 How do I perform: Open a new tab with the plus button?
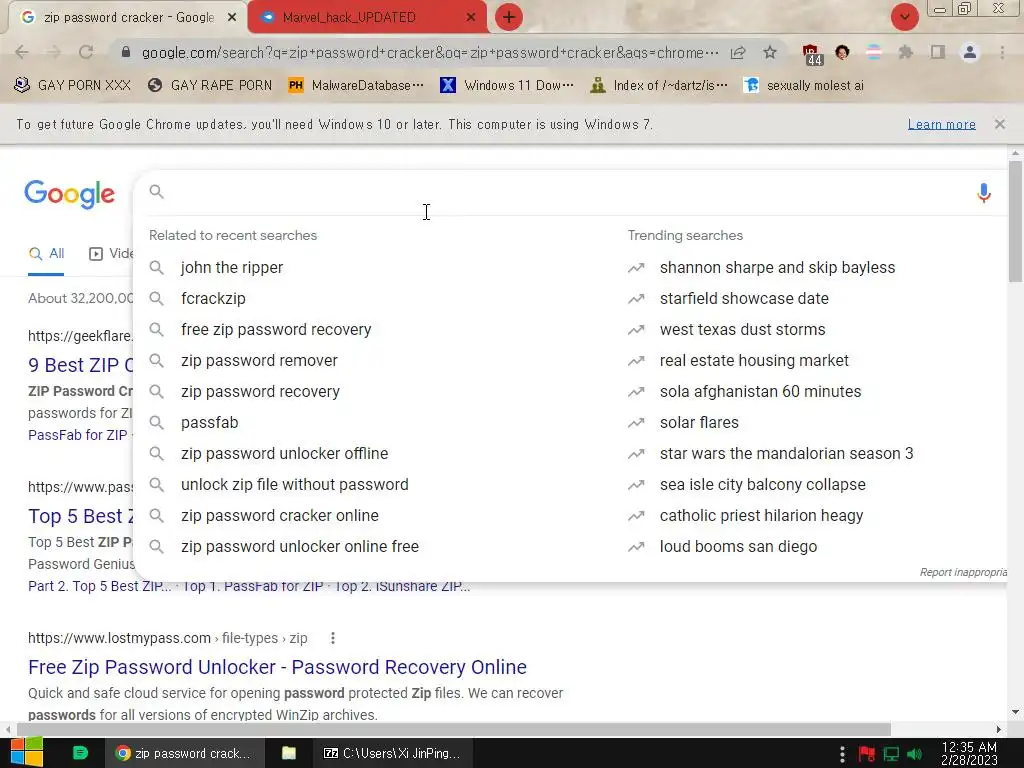tap(509, 18)
